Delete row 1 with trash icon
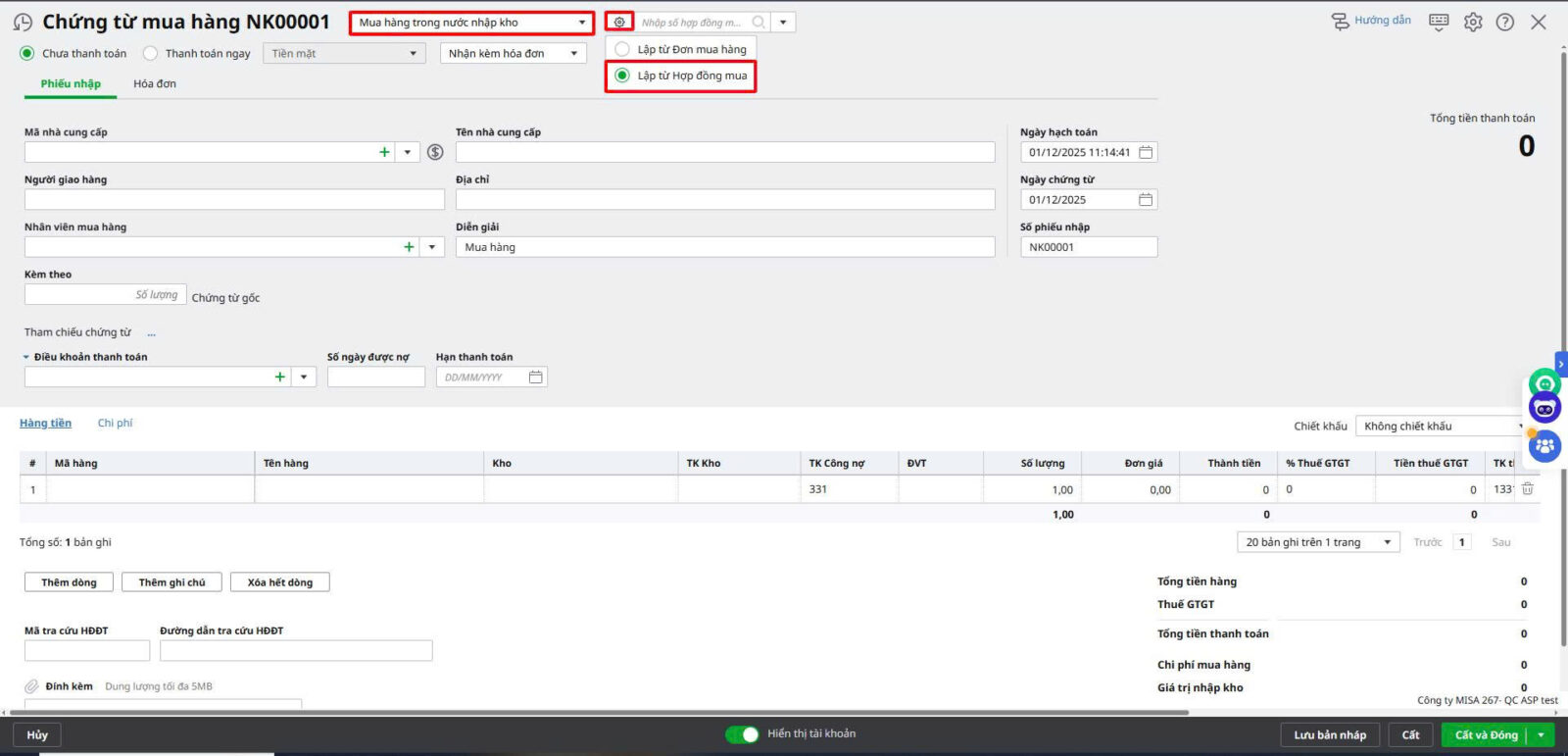Screen dimensions: 1568x756 pos(1527,488)
